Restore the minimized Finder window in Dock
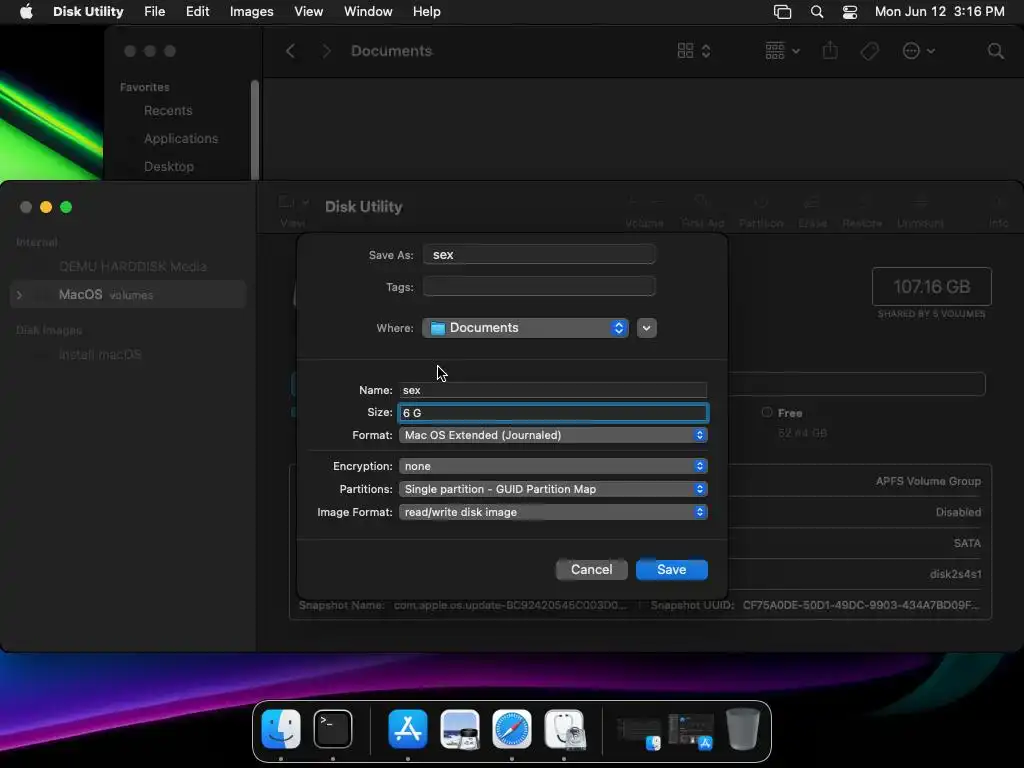 (x=639, y=731)
